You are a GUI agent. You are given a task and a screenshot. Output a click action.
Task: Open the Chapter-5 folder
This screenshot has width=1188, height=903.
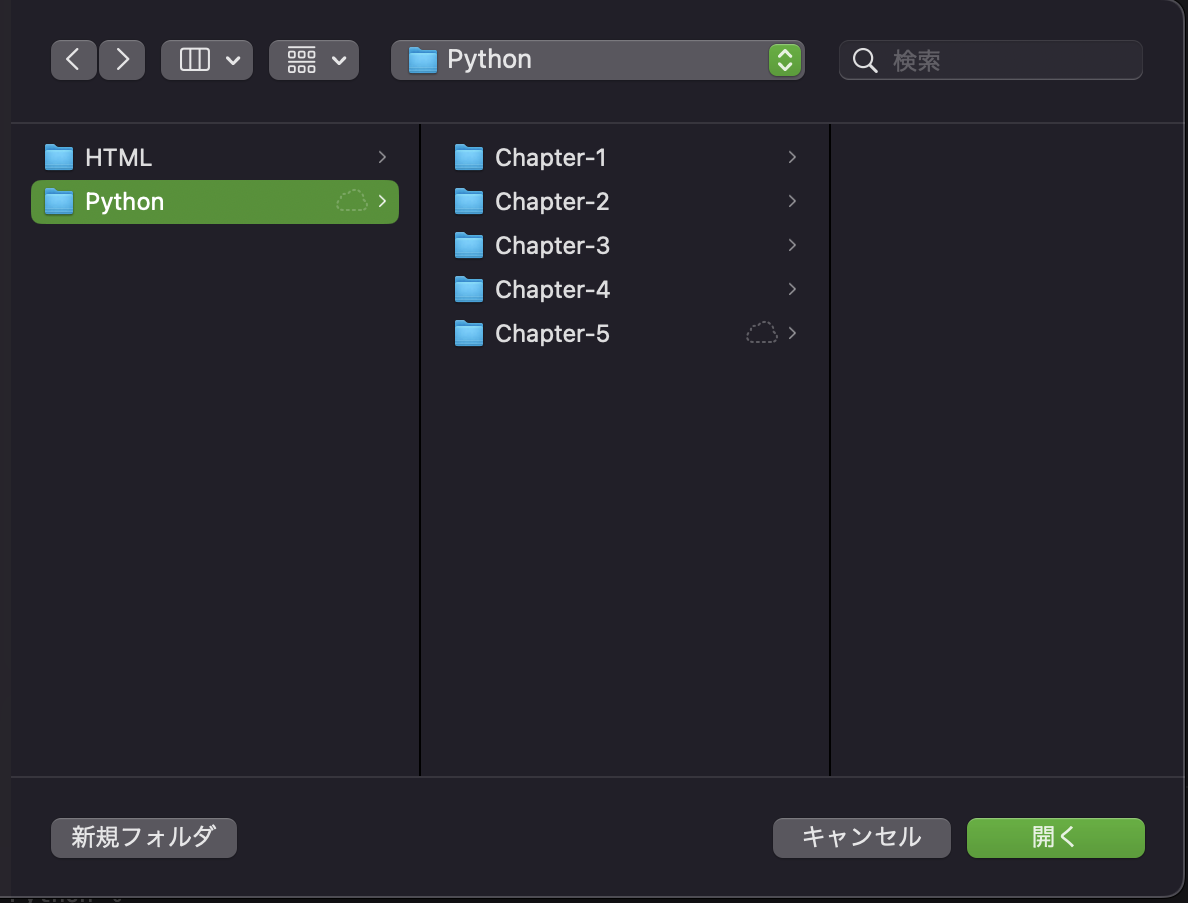[x=553, y=333]
